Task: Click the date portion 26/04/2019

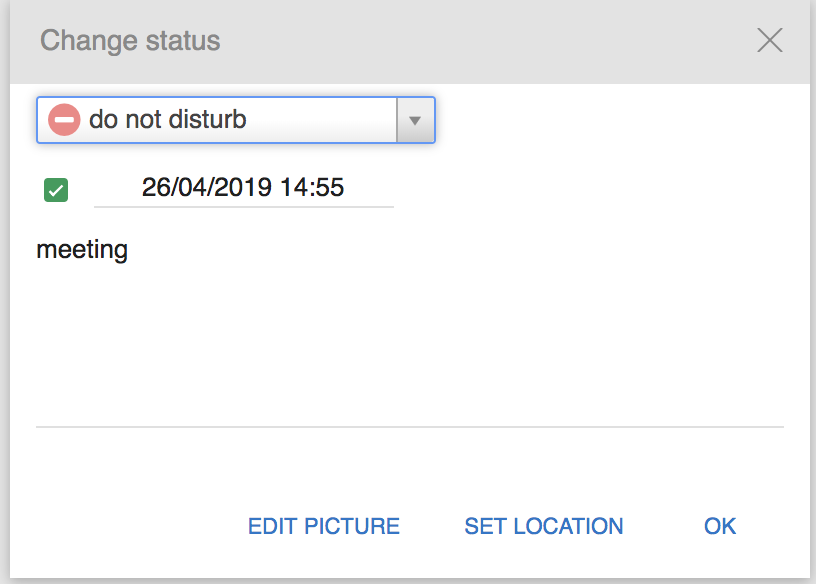Action: (x=207, y=187)
